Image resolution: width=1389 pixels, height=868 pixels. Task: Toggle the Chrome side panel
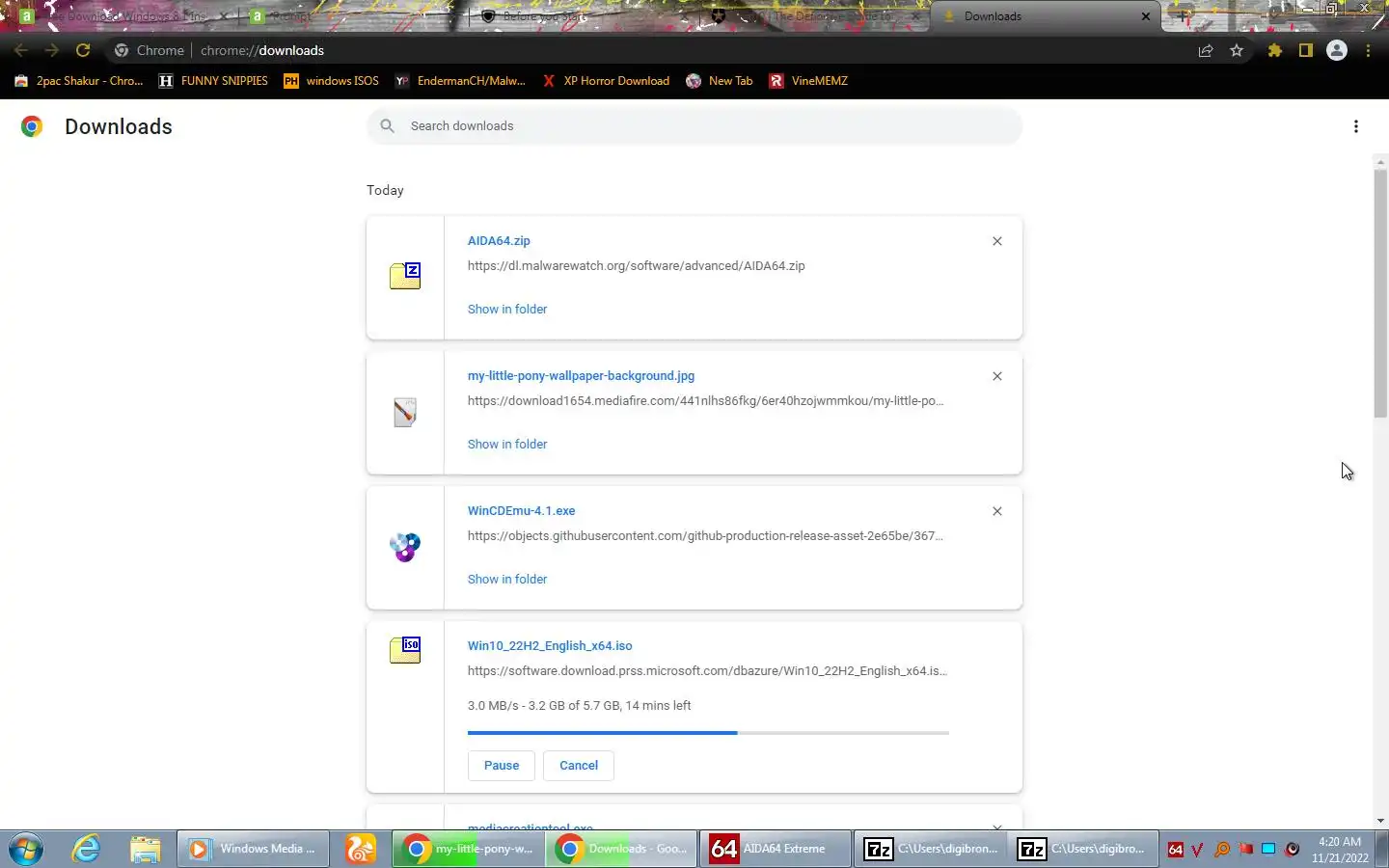click(x=1306, y=50)
